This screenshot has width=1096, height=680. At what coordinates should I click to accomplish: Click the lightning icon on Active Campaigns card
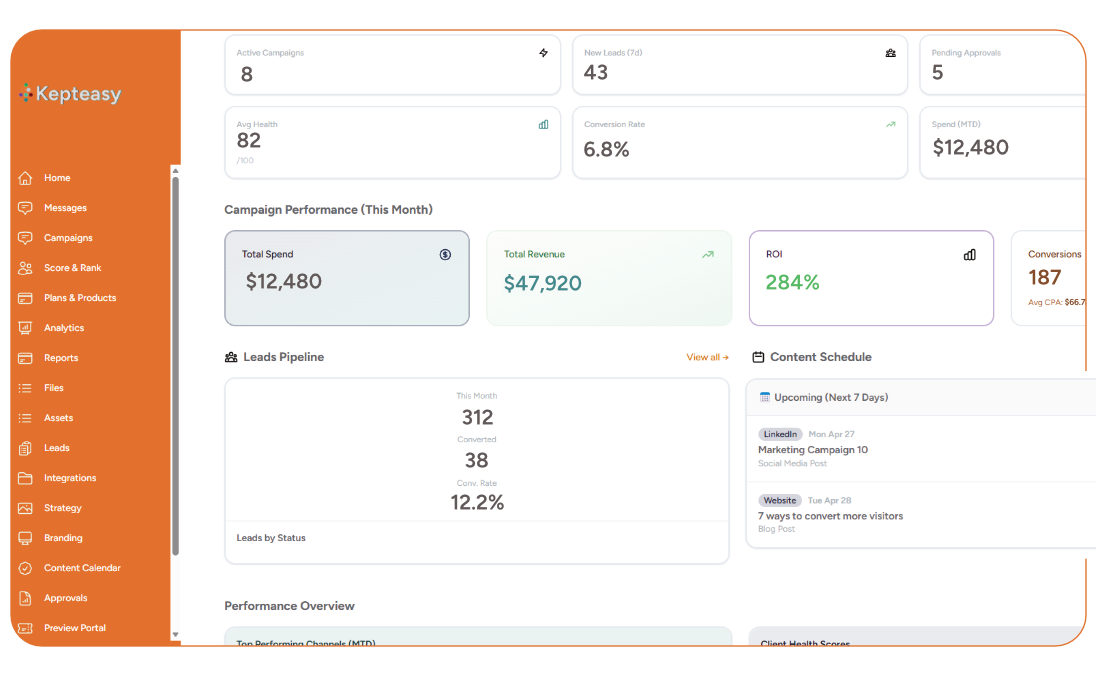(x=543, y=53)
